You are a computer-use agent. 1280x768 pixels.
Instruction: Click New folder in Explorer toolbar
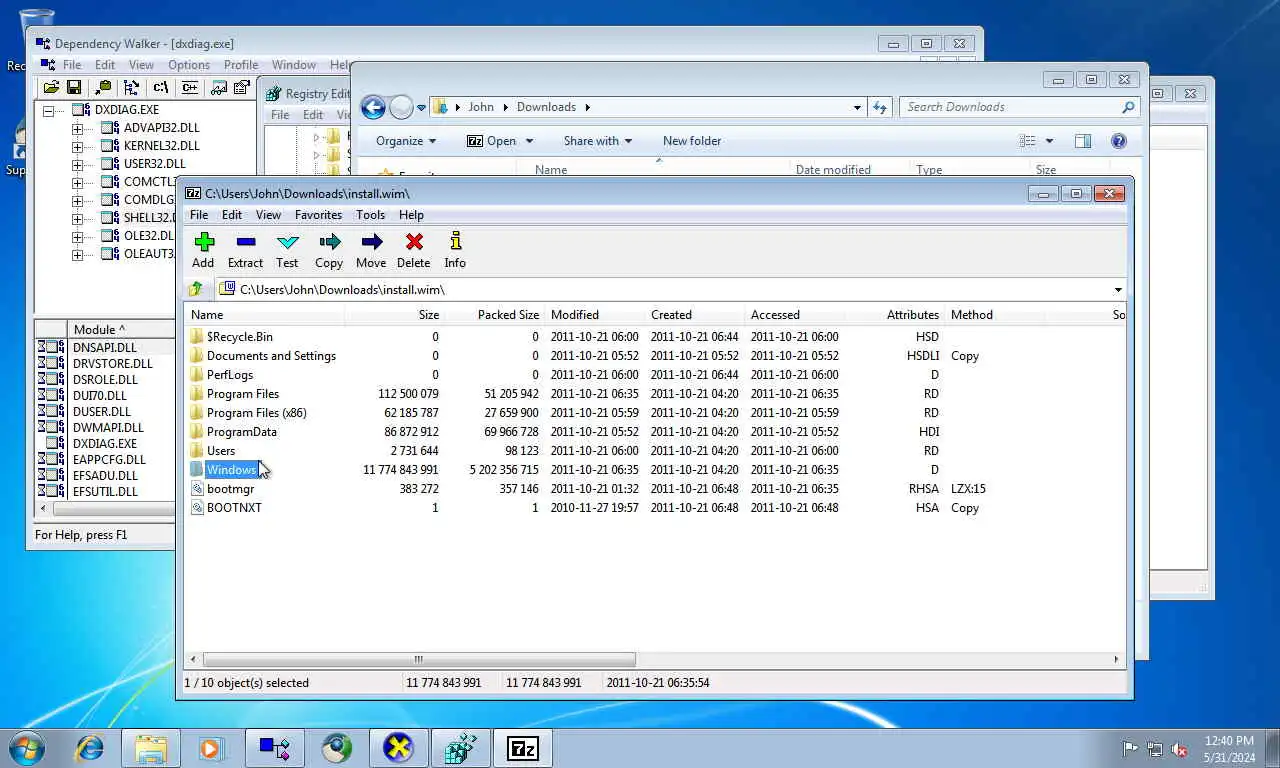692,141
